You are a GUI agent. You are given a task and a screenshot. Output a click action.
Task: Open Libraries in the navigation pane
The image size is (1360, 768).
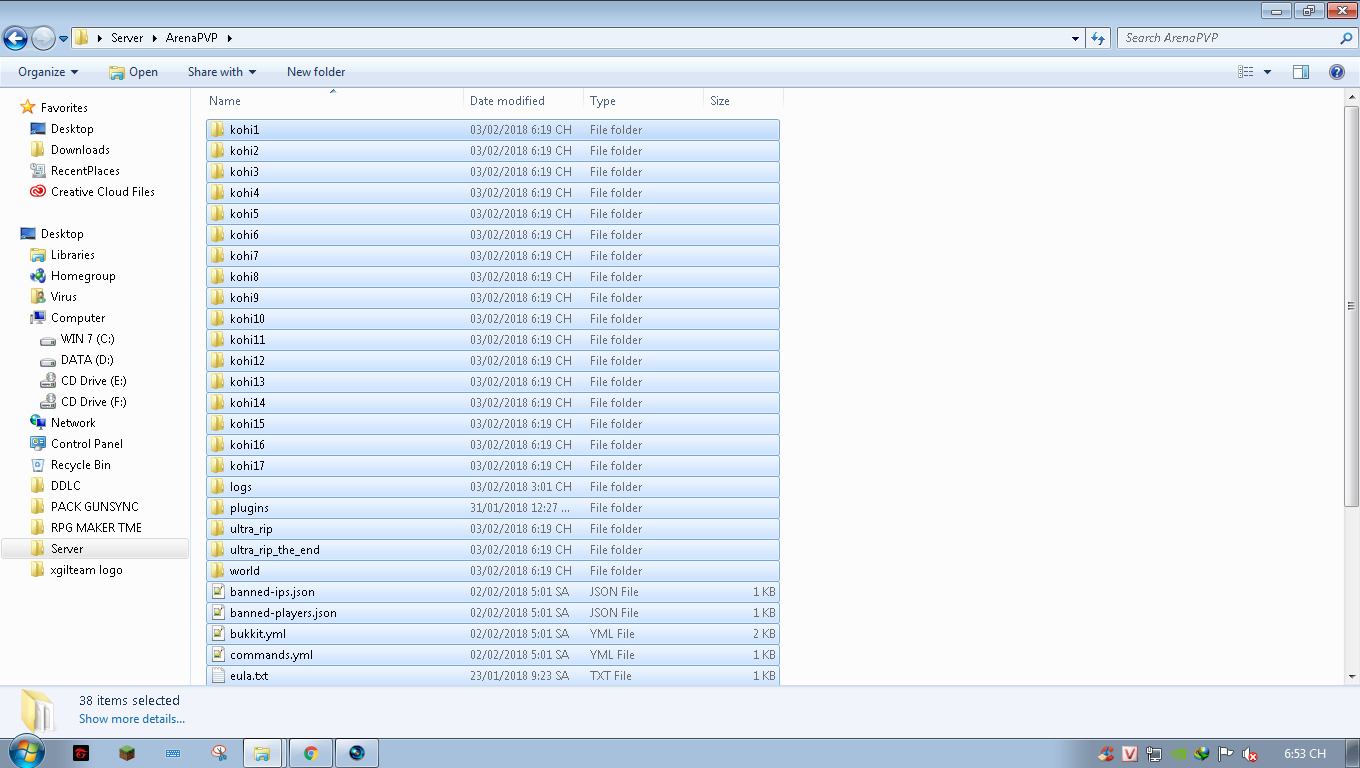(x=73, y=255)
